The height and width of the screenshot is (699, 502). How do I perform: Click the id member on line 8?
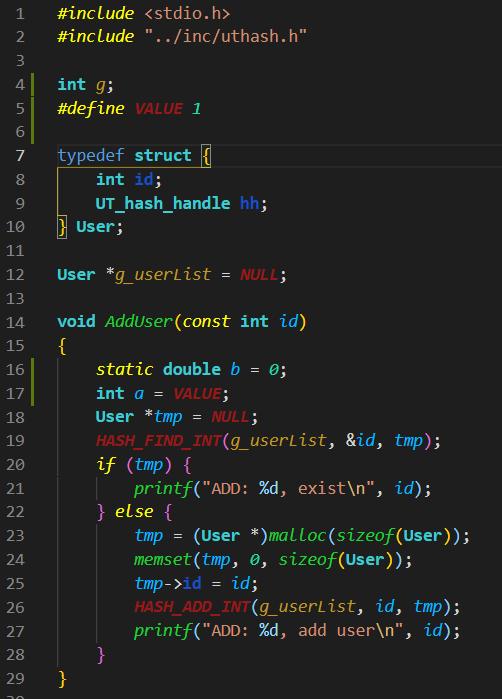pyautogui.click(x=144, y=179)
